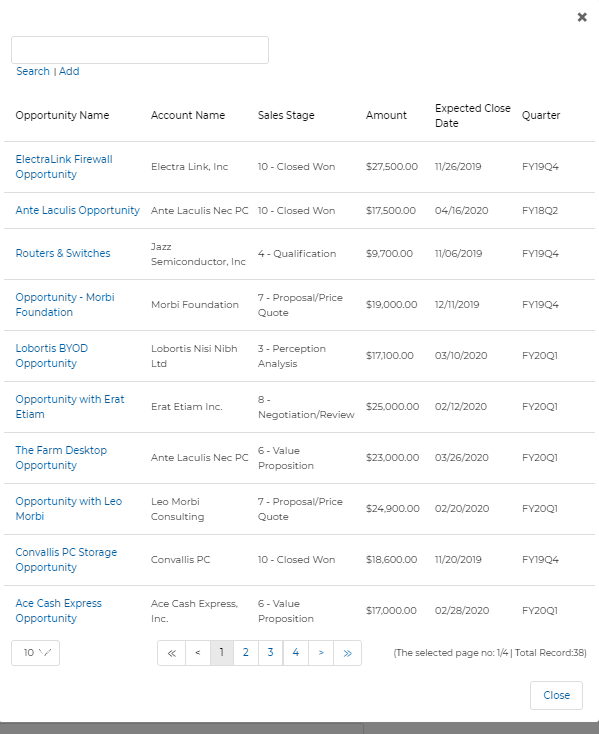Click account name Electra Link, Inc

[190, 167]
